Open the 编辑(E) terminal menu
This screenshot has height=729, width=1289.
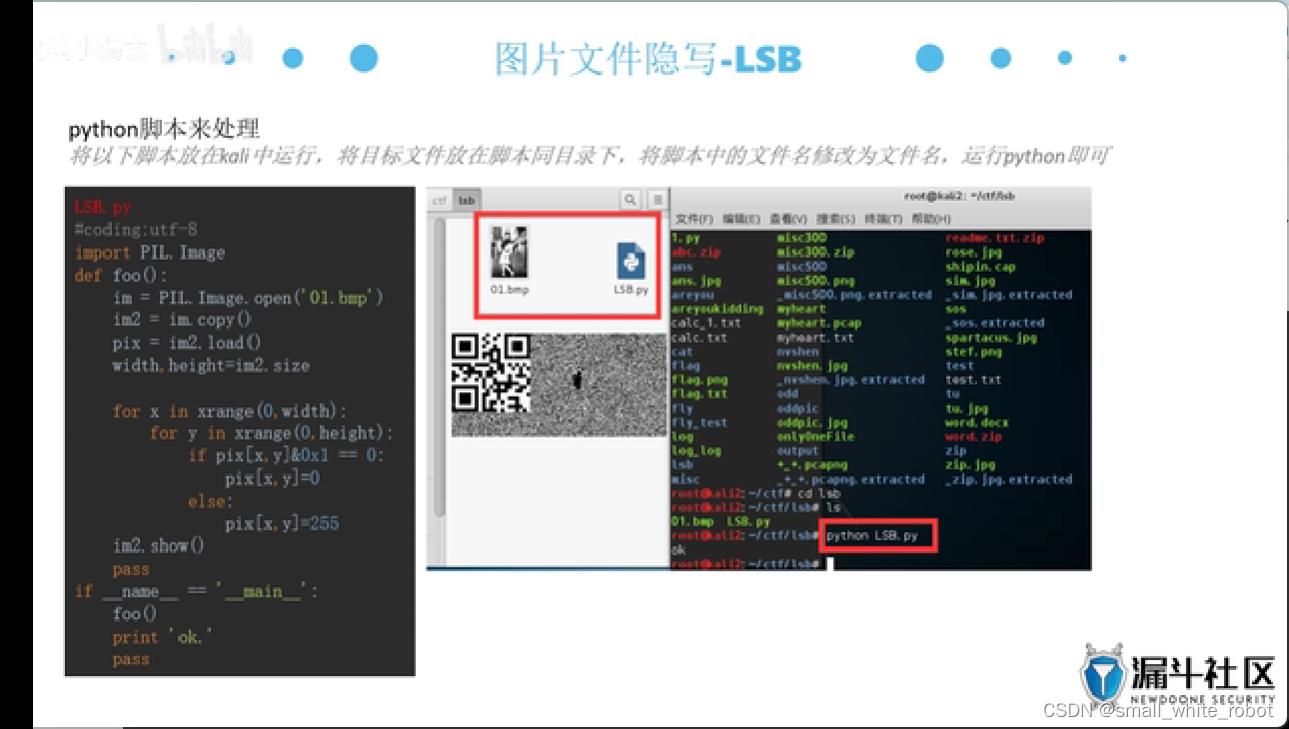741,218
